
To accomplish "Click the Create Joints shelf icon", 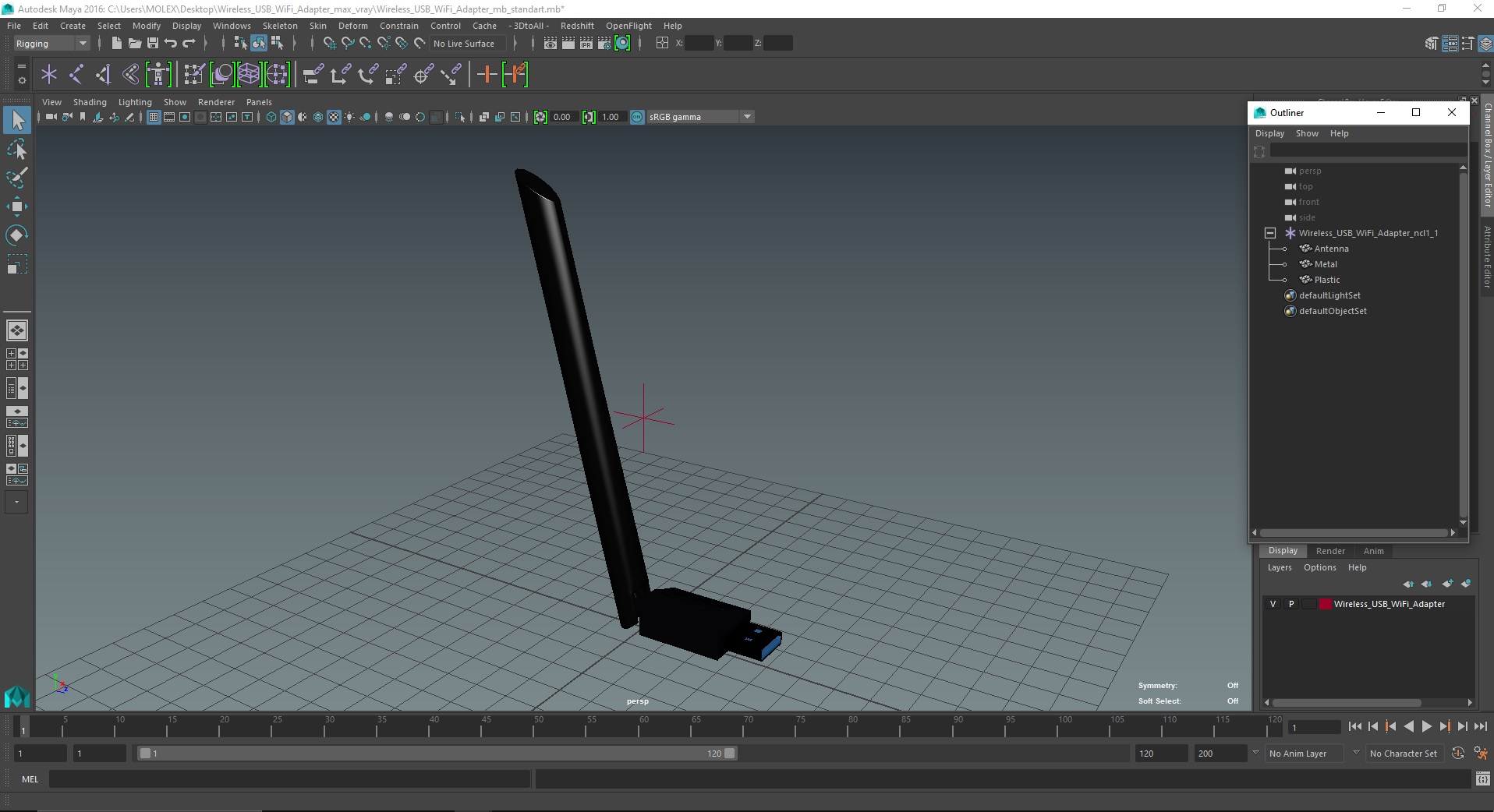I will pyautogui.click(x=76, y=75).
